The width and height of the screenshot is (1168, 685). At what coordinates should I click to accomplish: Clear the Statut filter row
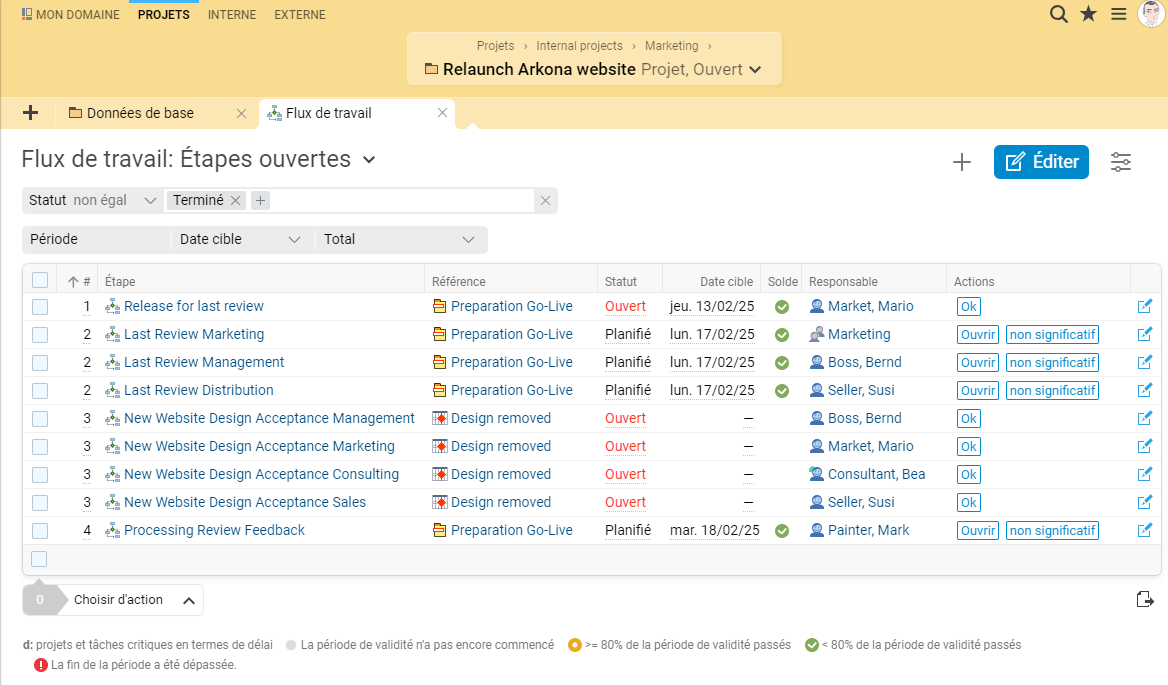click(x=545, y=200)
